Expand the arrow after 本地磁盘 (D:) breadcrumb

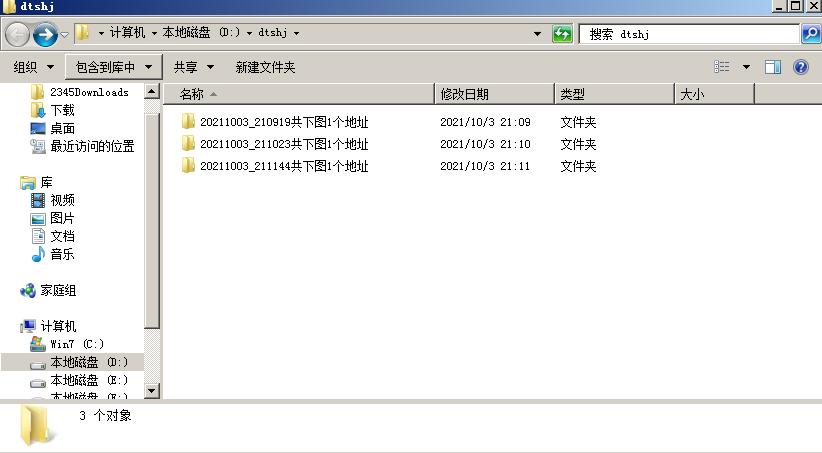tap(249, 33)
